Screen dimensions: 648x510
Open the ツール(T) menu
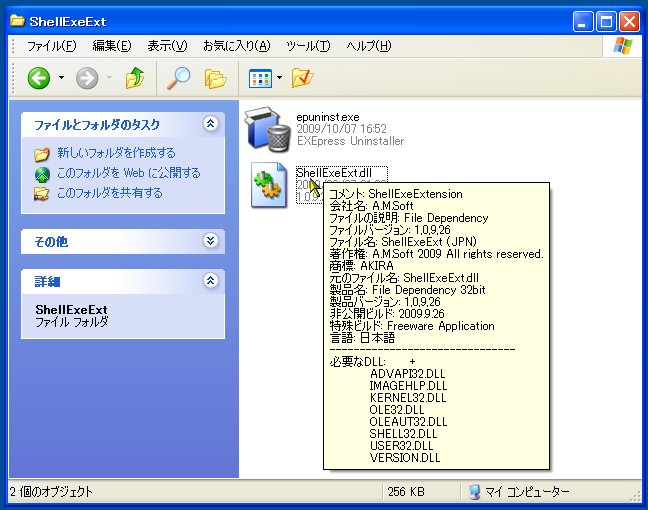(308, 45)
